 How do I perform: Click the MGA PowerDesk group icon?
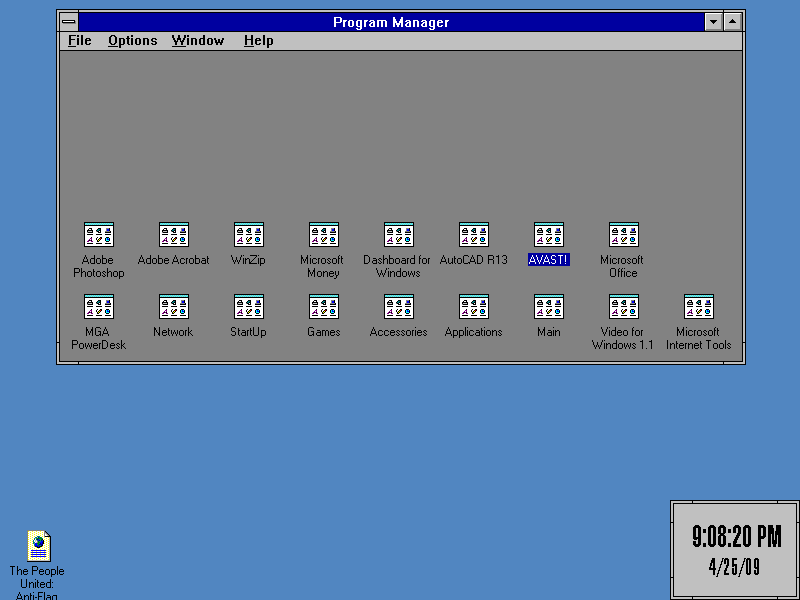point(99,307)
